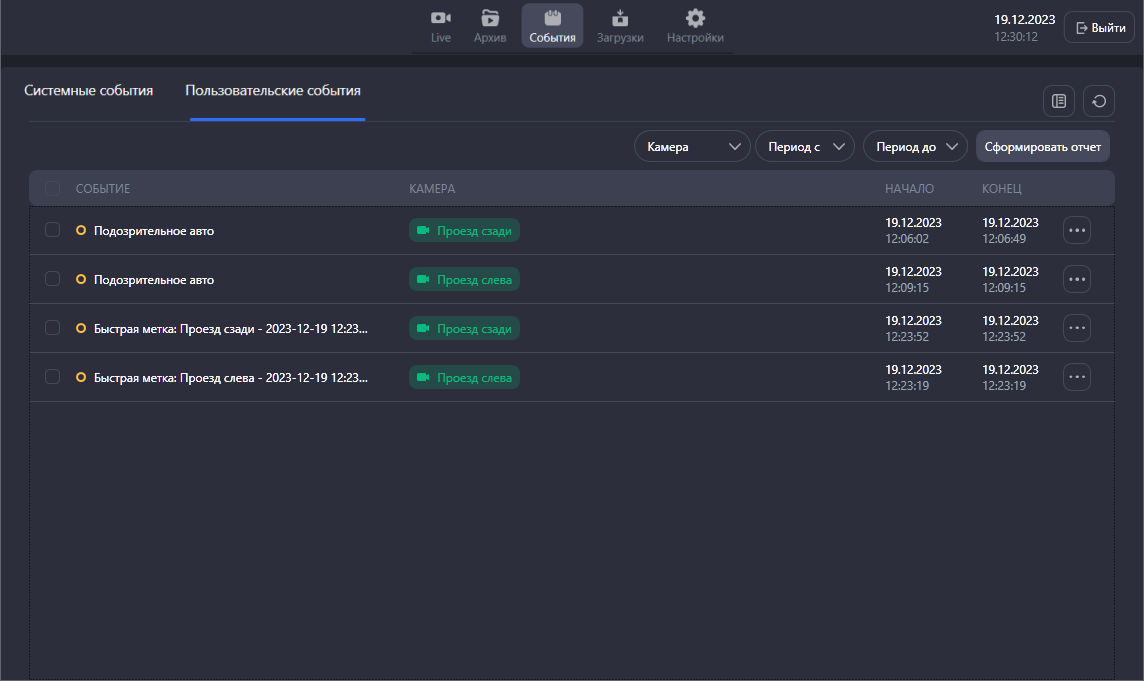Tick the select-all checkbox in table header

[x=53, y=188]
